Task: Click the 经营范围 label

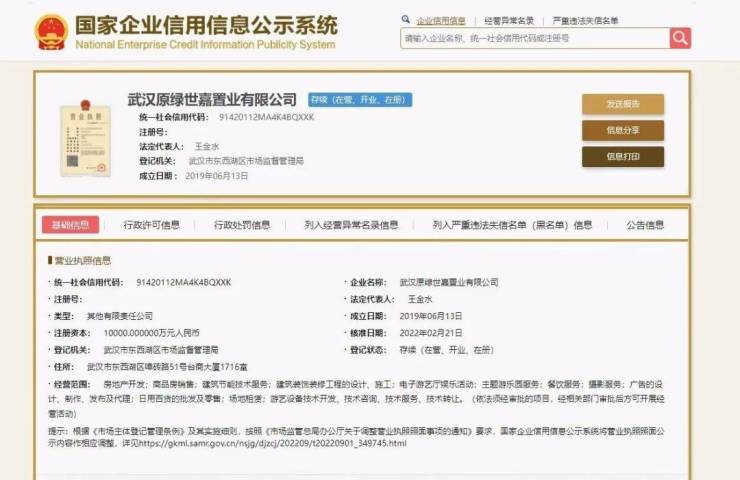Action: (x=72, y=384)
